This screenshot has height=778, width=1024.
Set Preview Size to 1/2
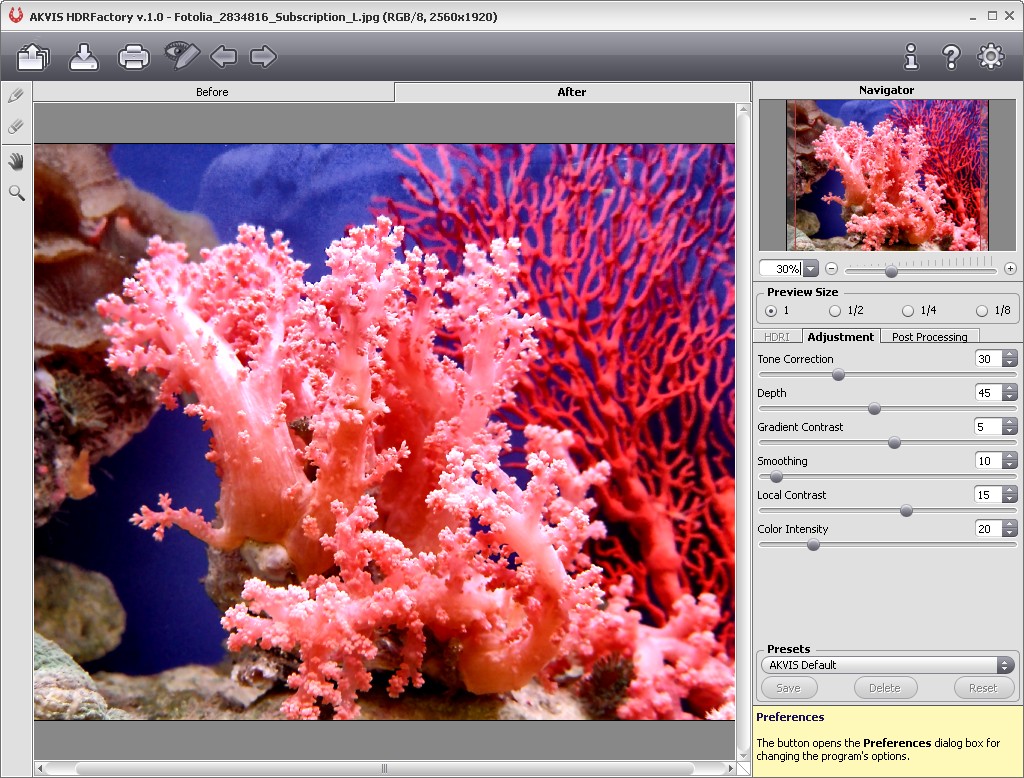[x=835, y=311]
